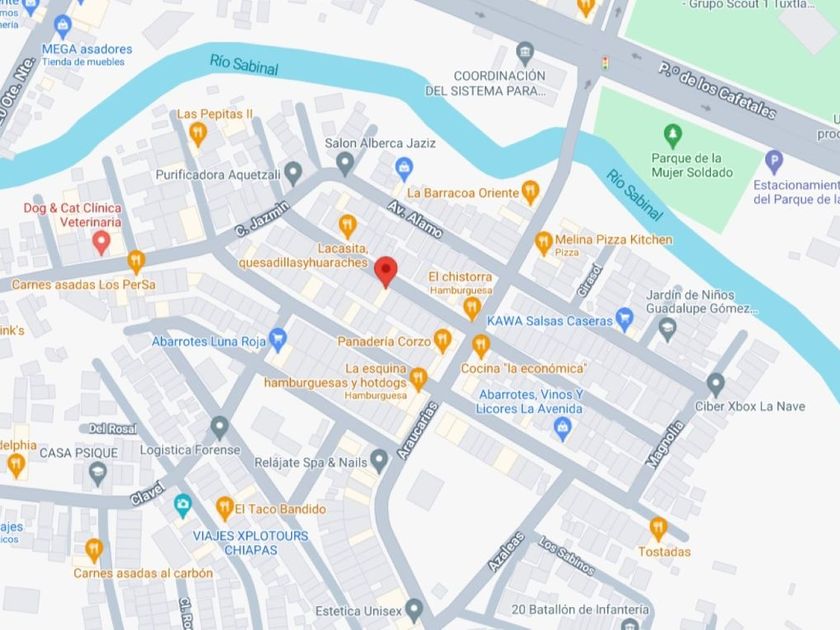Click Relájate Spa & Nails marker
840x630 pixels.
(379, 461)
